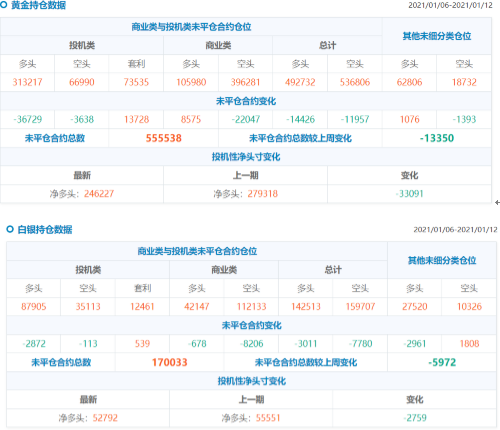
Task: Click the small arrow icon at right edge
Action: click(497, 202)
